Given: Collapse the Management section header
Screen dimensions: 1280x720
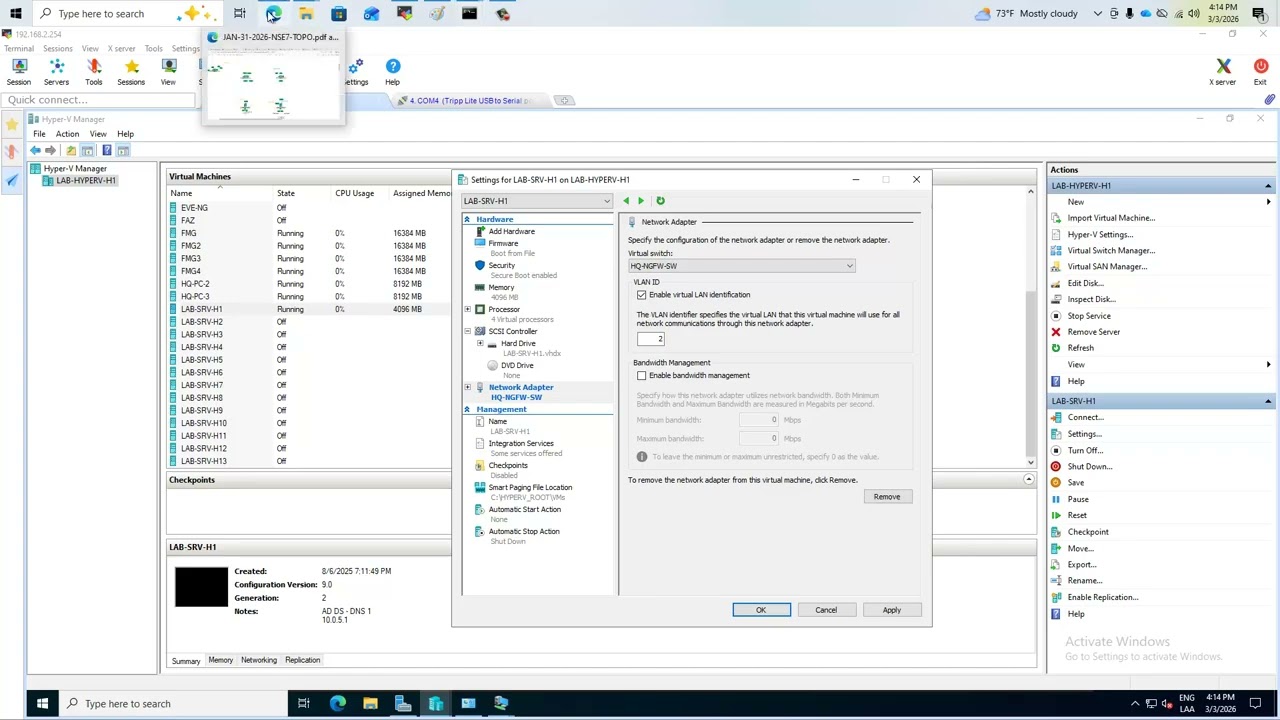Looking at the screenshot, I should [x=467, y=409].
